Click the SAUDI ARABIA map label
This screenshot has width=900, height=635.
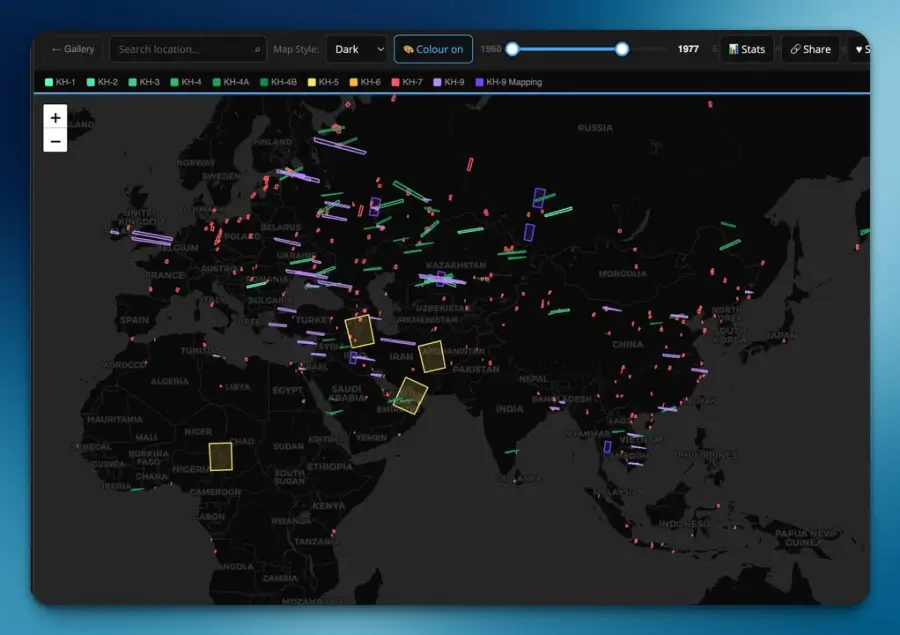pyautogui.click(x=347, y=393)
